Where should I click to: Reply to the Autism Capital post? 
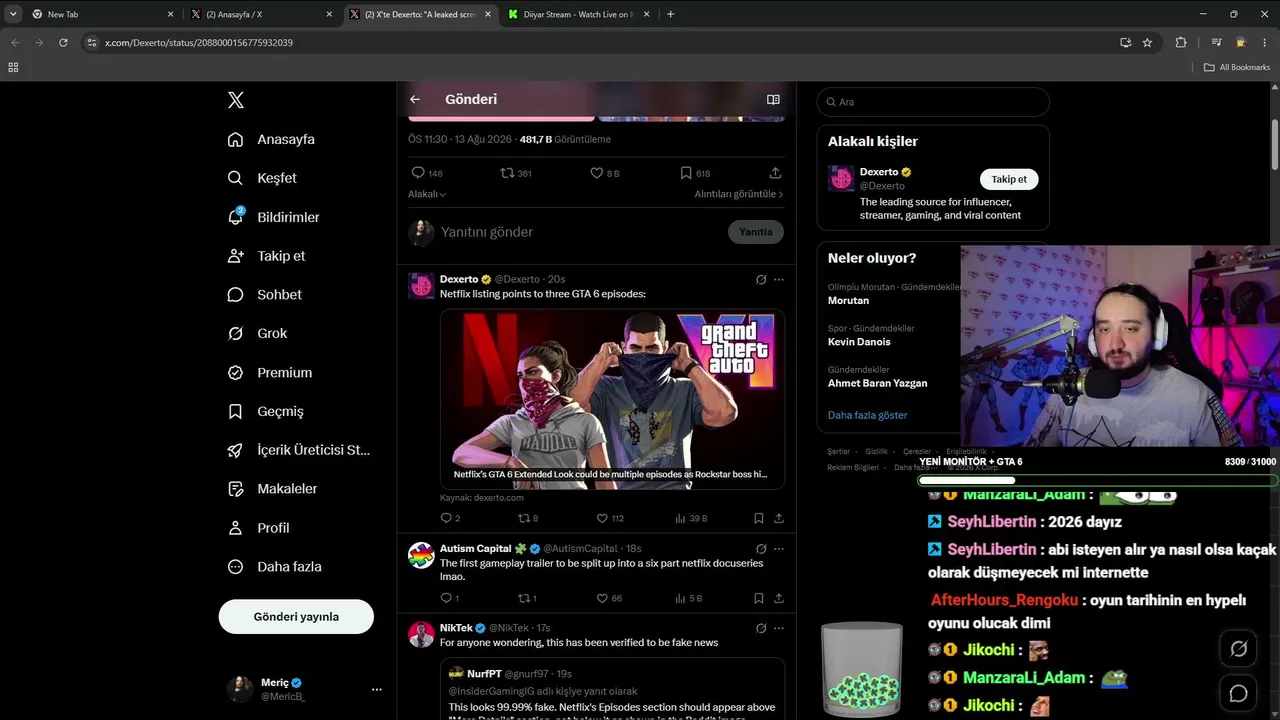[x=450, y=598]
